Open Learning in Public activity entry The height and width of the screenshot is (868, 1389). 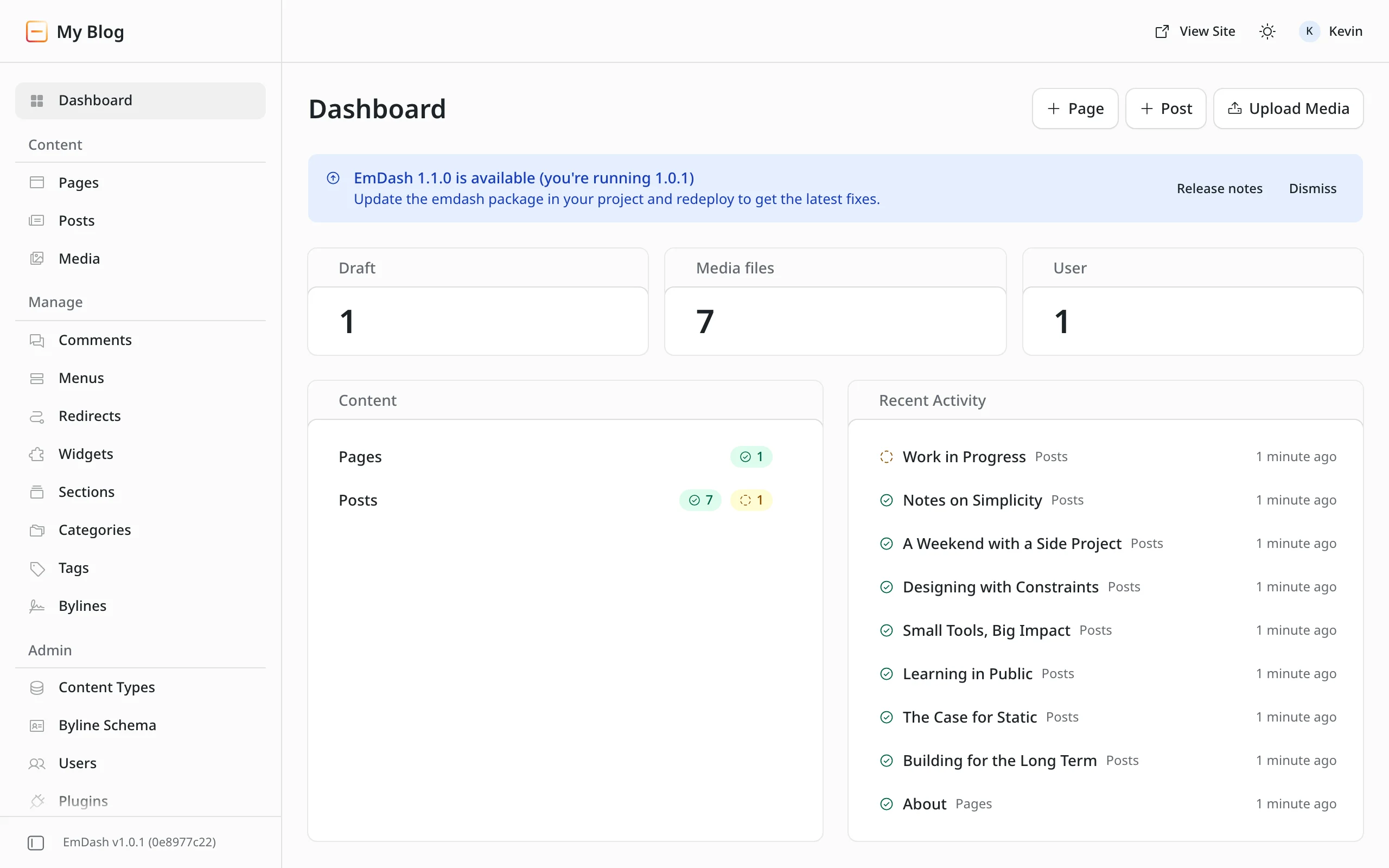pyautogui.click(x=1108, y=673)
